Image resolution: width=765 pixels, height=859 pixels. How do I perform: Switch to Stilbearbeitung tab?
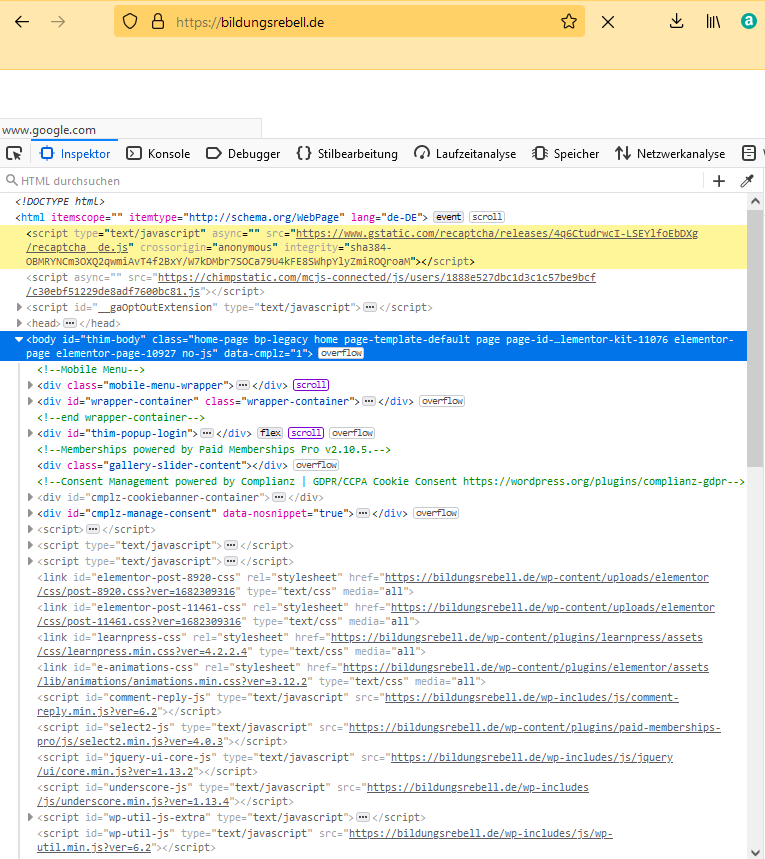click(x=347, y=154)
